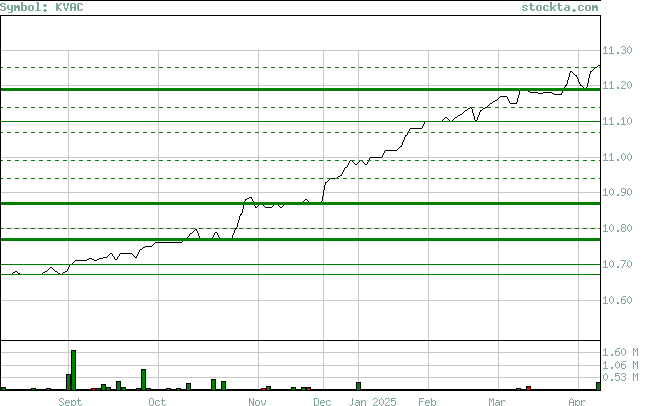Click the 1.60 M volume axis label
Viewport: 655px width, 406px height.
[620, 352]
